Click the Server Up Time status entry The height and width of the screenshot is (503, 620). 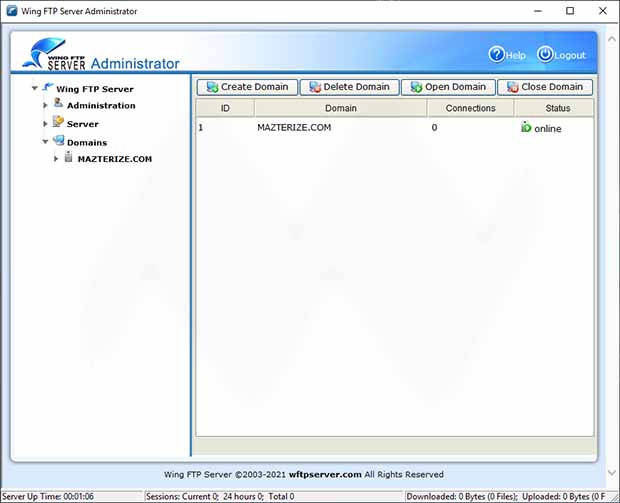click(x=48, y=496)
